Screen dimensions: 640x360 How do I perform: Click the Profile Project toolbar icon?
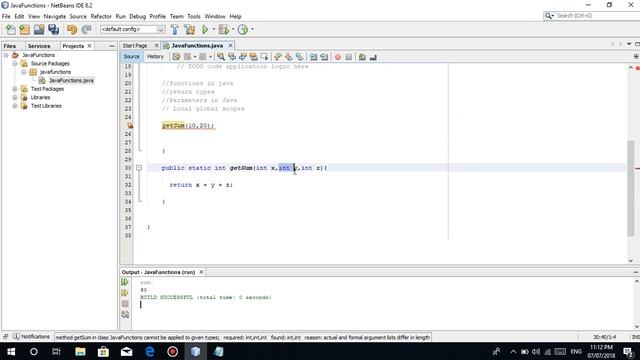(x=243, y=29)
